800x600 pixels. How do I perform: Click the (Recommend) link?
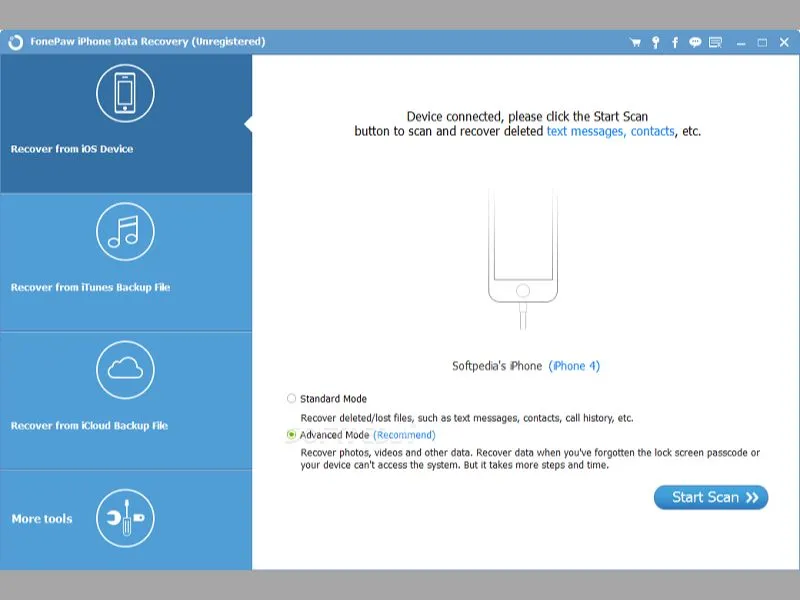[x=405, y=435]
